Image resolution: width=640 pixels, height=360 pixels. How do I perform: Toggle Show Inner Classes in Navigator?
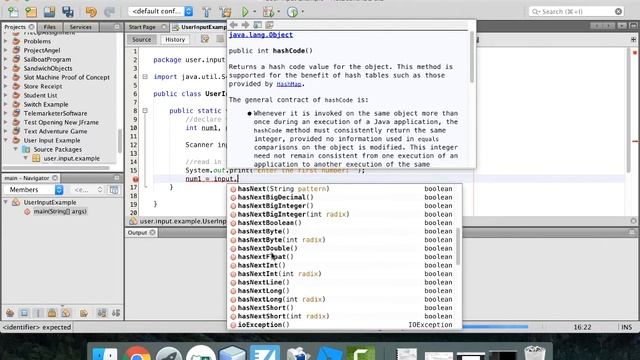[66, 313]
